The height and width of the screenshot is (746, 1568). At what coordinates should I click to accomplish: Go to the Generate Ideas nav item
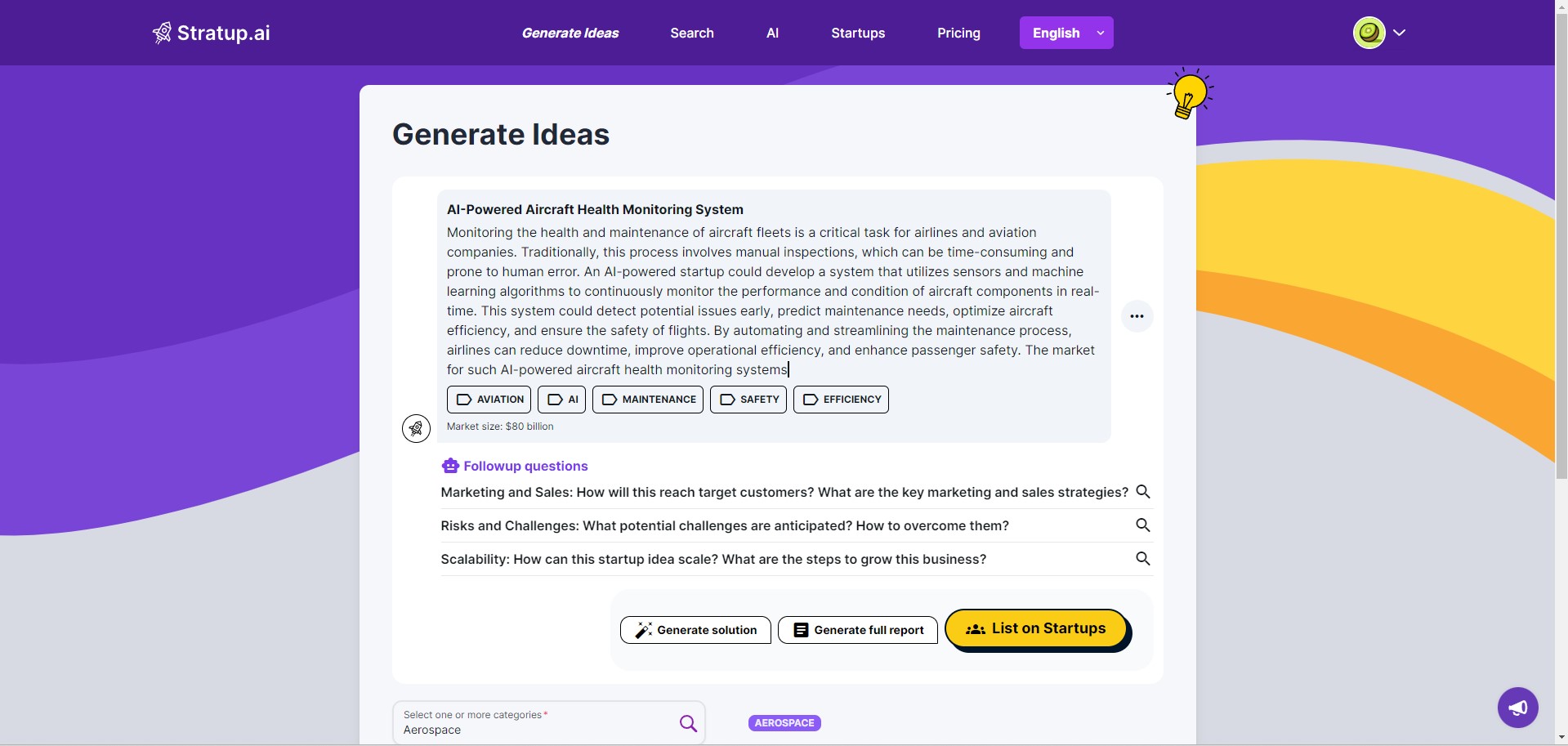[570, 33]
